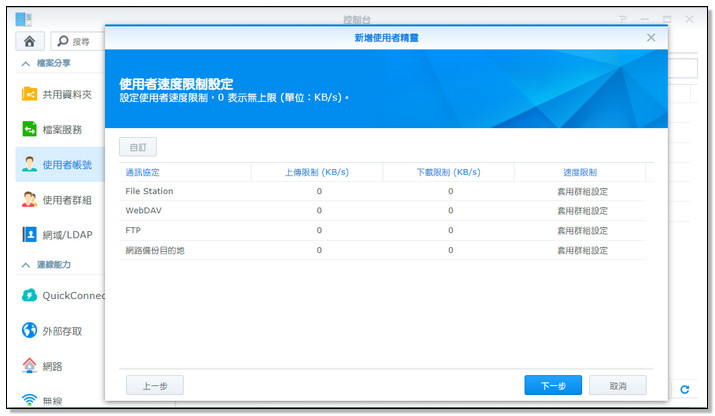Select the File Station protocol row
The height and width of the screenshot is (416, 715).
(x=149, y=191)
